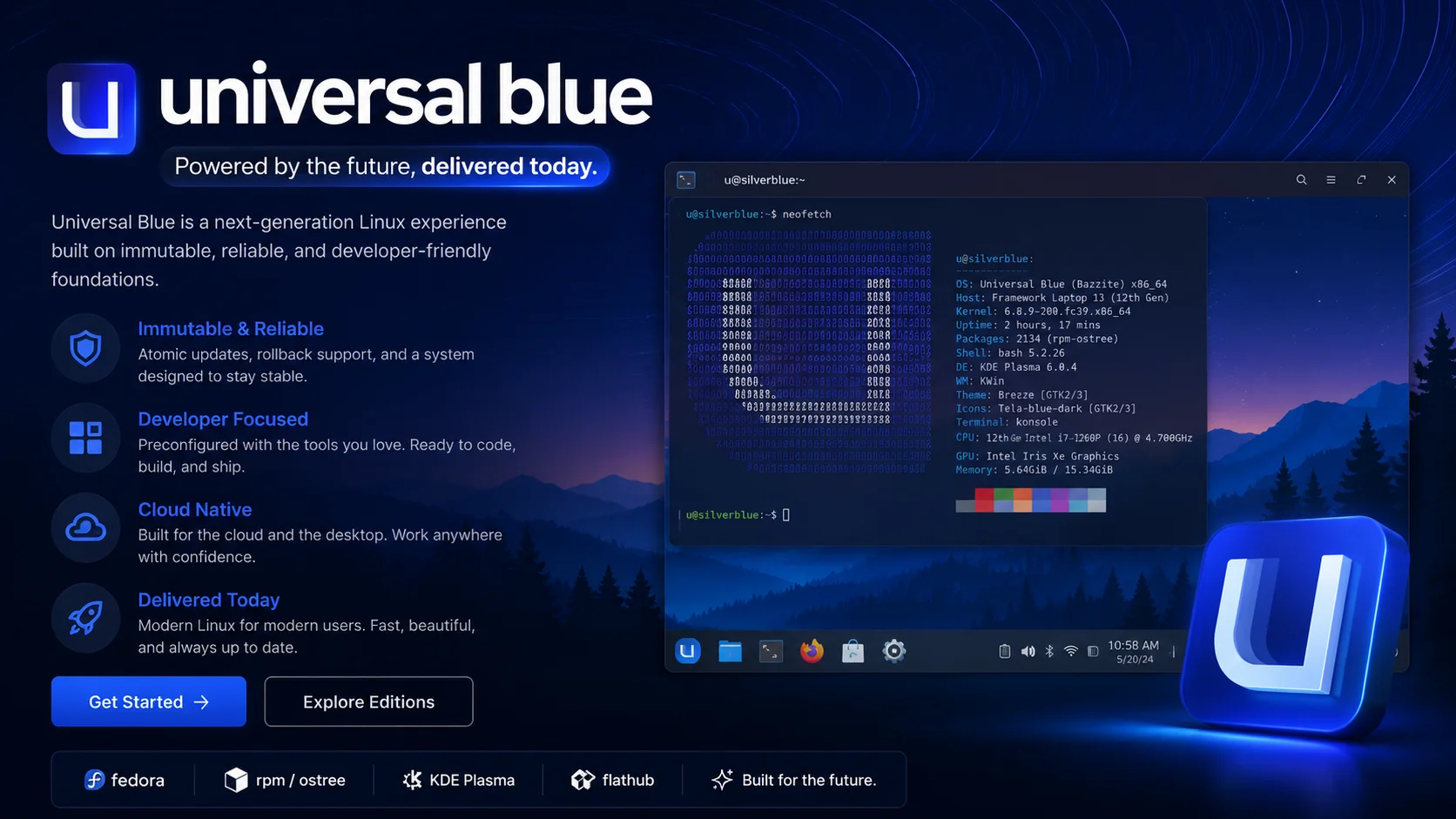Select the Cloud Native heading
Viewport: 1456px width, 819px height.
pos(195,510)
